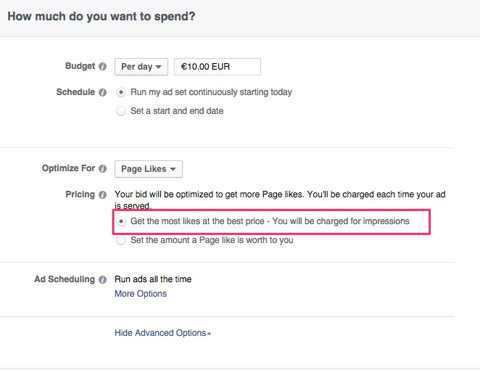Click the Budget label
This screenshot has width=480, height=370.
80,66
